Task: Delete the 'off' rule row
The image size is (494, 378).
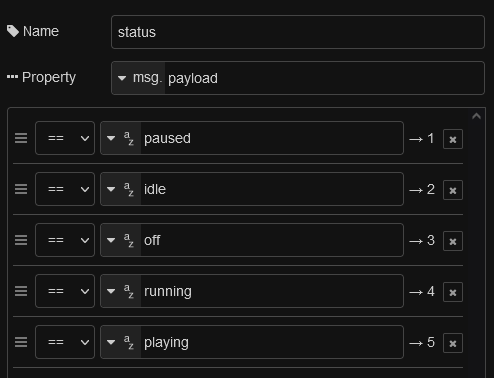Action: point(453,241)
